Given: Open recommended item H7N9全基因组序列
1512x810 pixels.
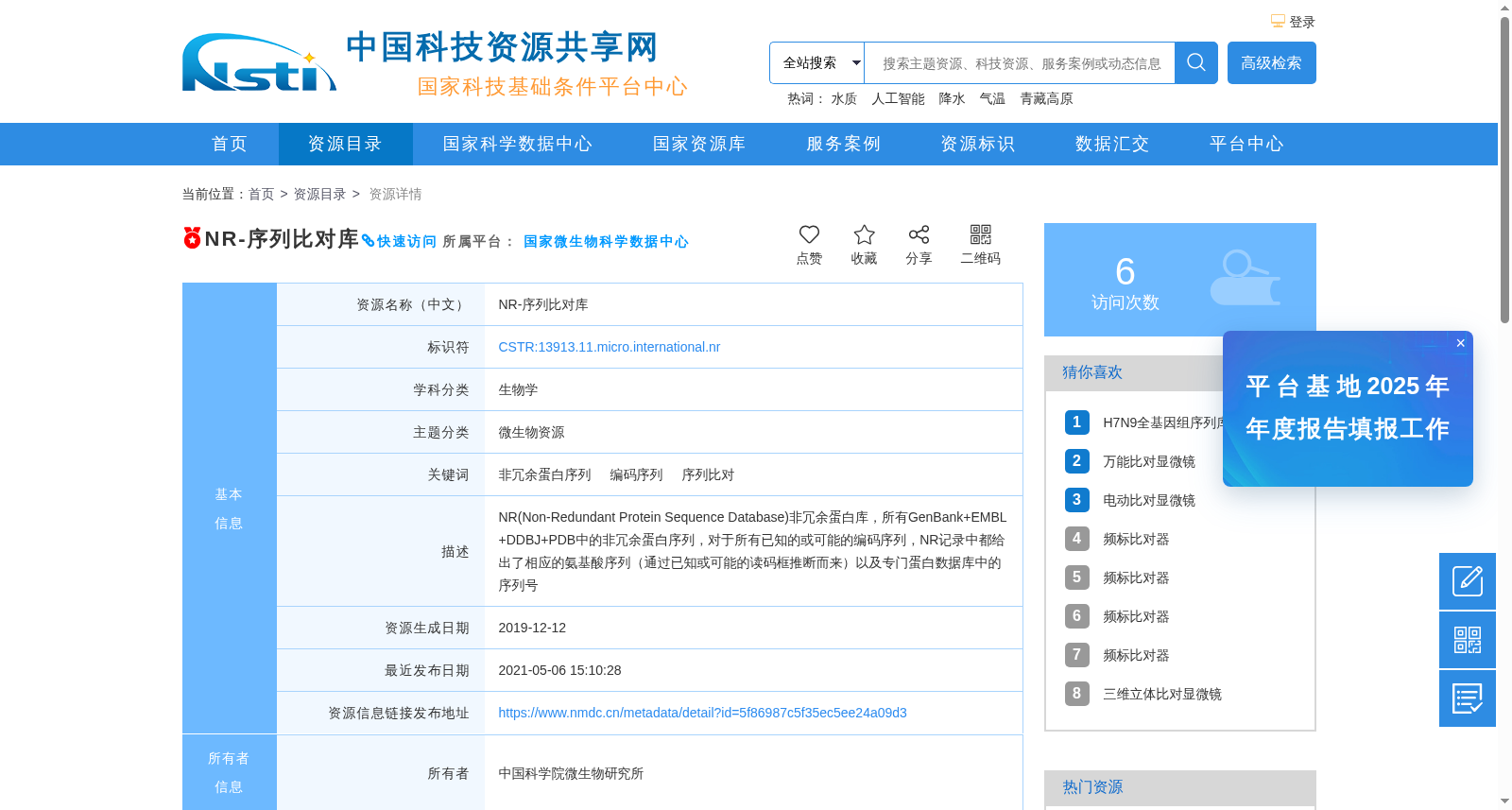Looking at the screenshot, I should 1163,422.
